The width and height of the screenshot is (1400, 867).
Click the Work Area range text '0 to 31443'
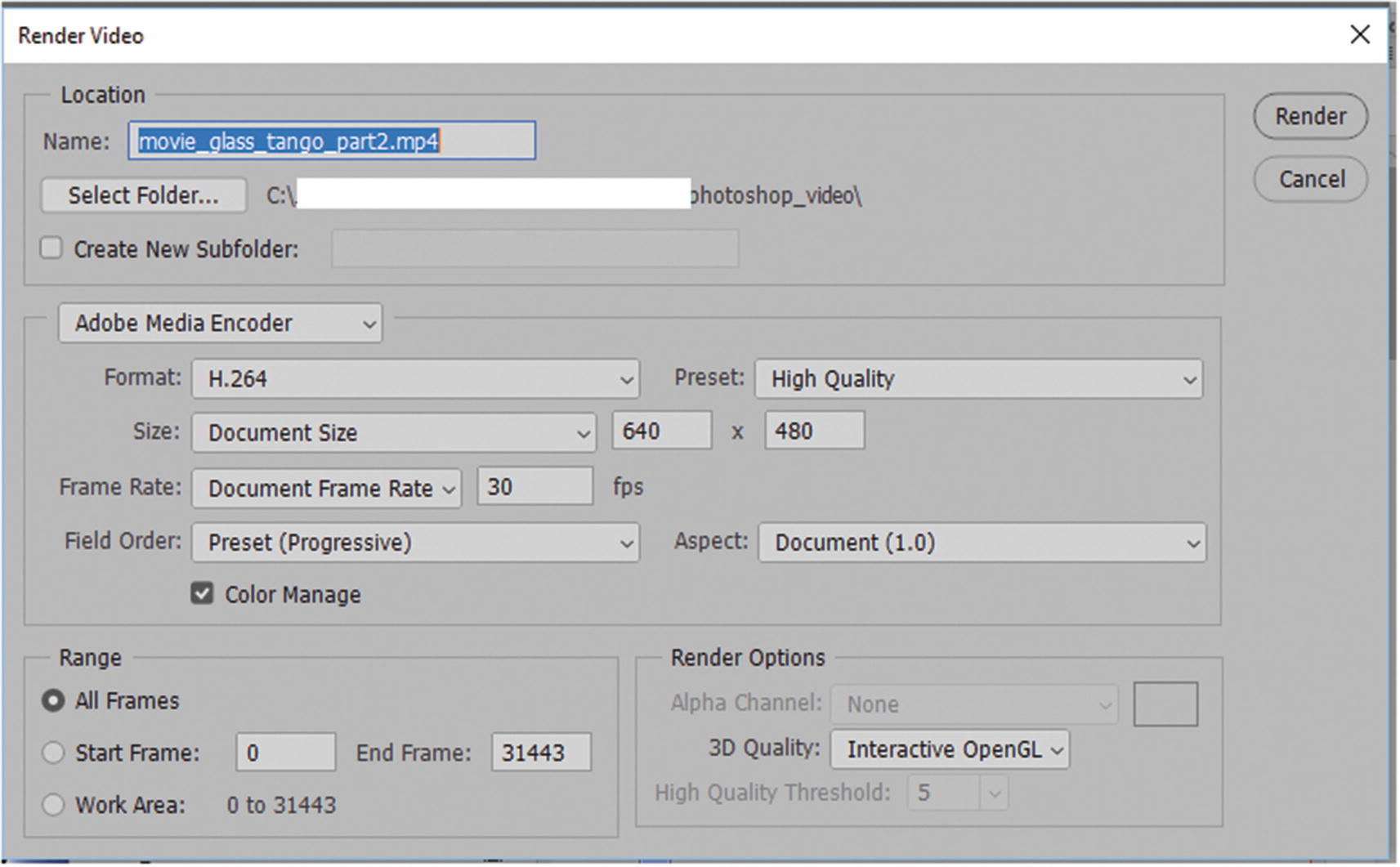click(281, 805)
